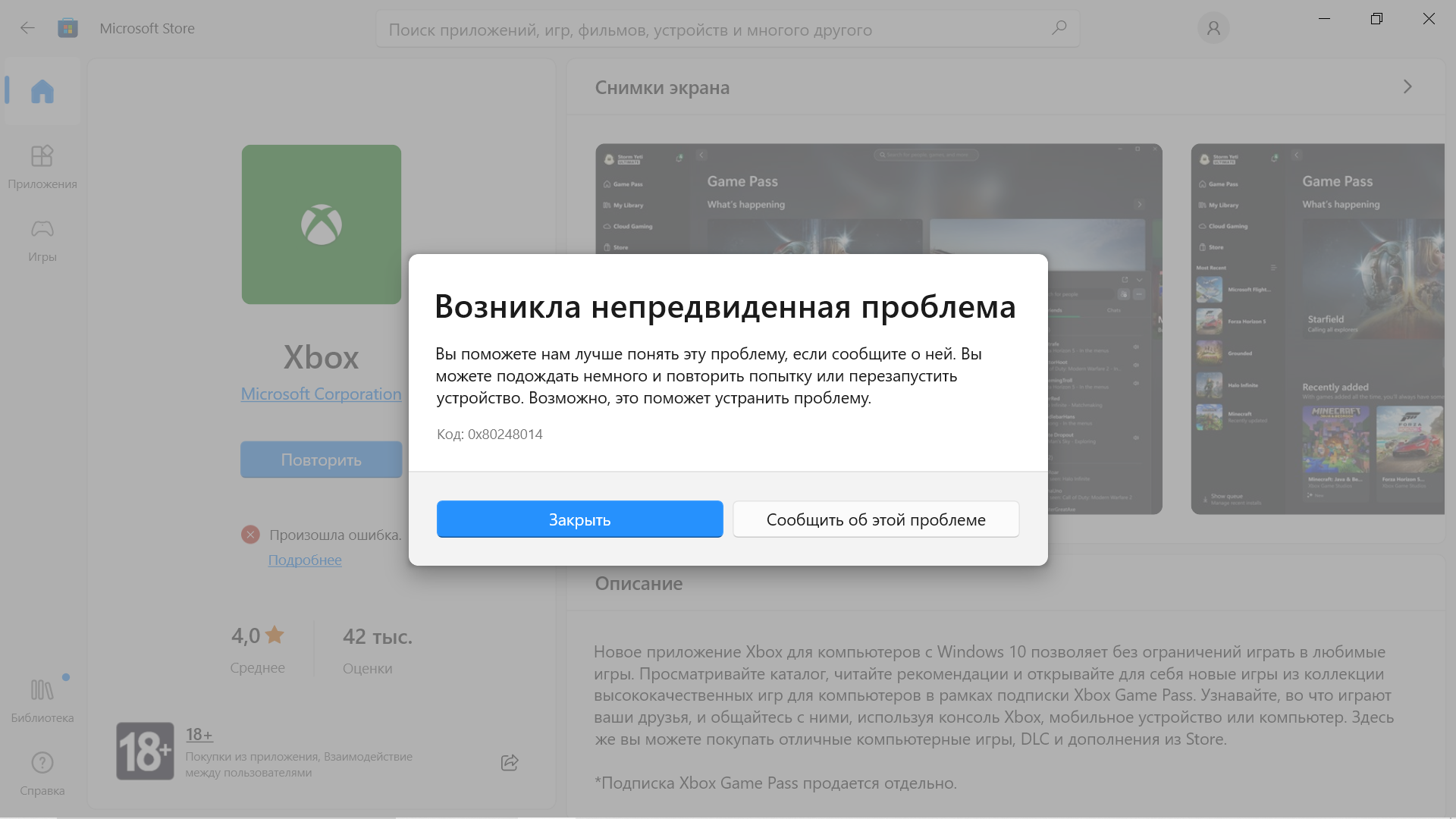Open the Games (Игры) section
The image size is (1456, 819).
coord(42,240)
